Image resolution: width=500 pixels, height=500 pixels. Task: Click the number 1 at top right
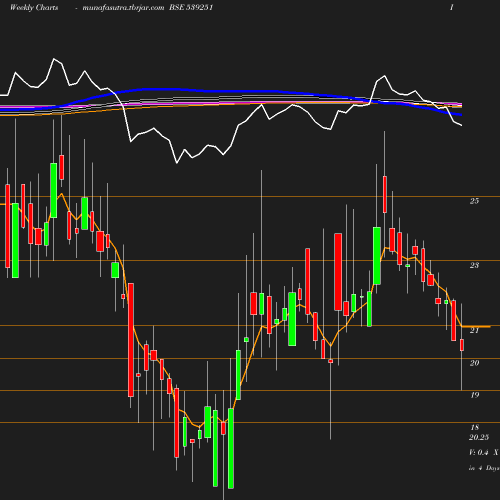(451, 7)
